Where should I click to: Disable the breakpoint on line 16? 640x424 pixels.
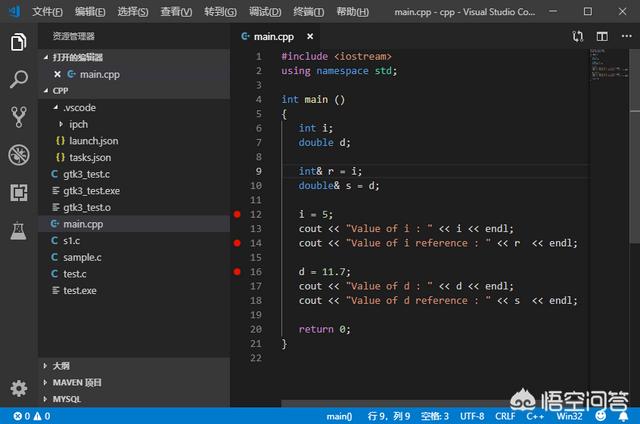(237, 272)
